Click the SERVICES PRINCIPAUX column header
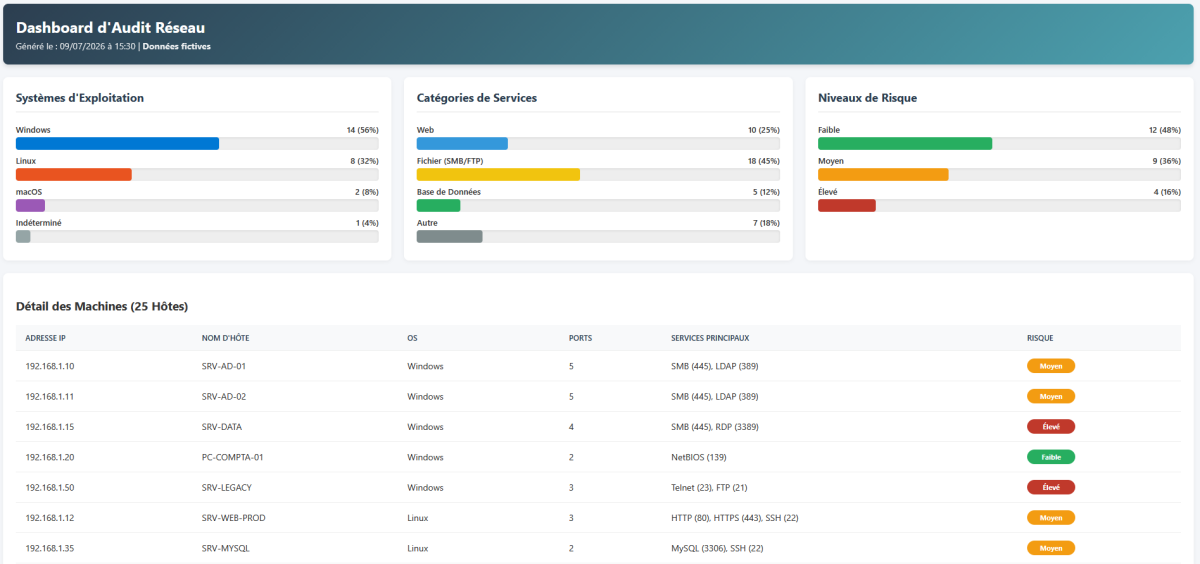The width and height of the screenshot is (1200, 564). click(710, 338)
